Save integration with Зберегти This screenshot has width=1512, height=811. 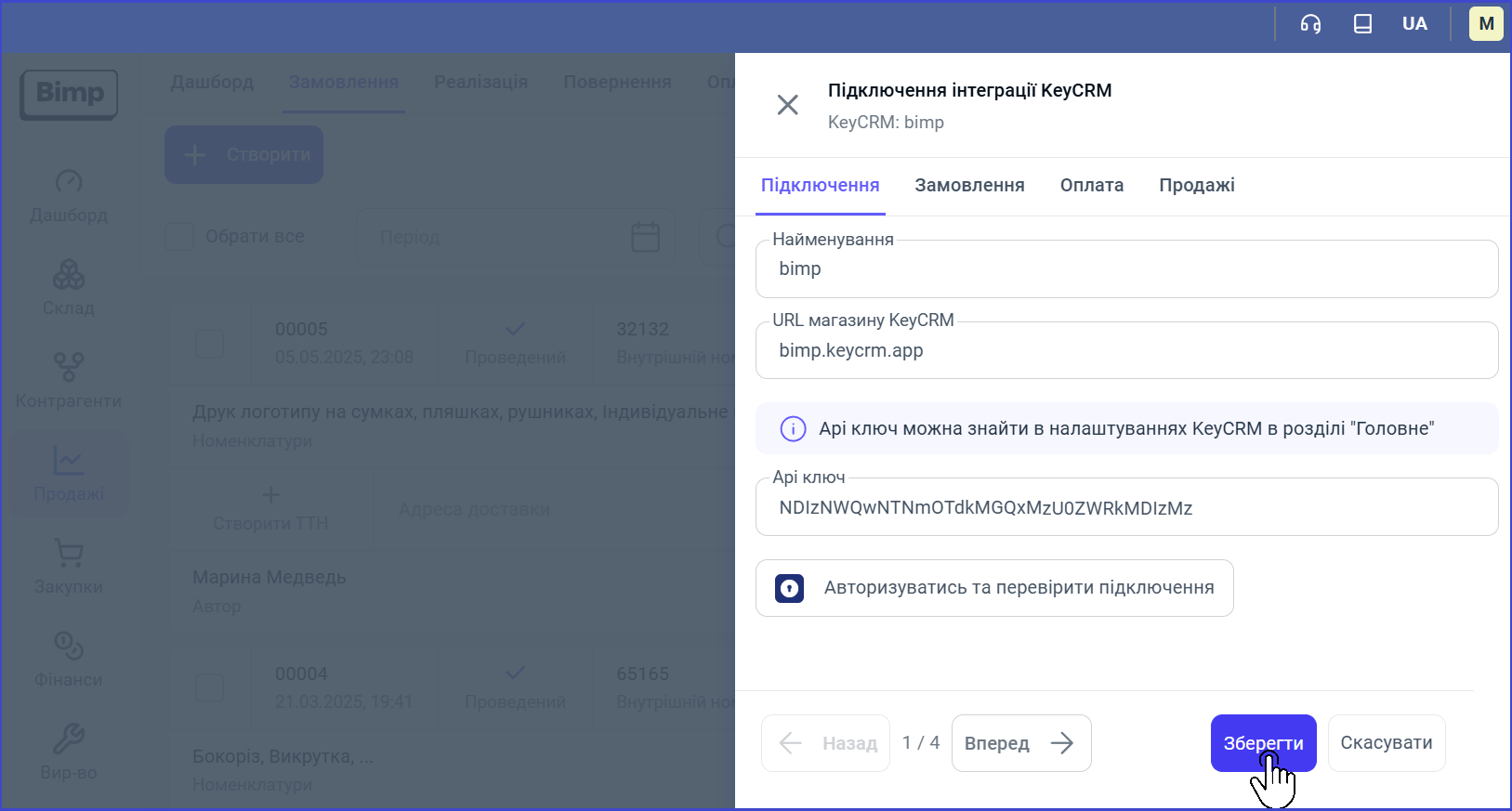coord(1263,743)
